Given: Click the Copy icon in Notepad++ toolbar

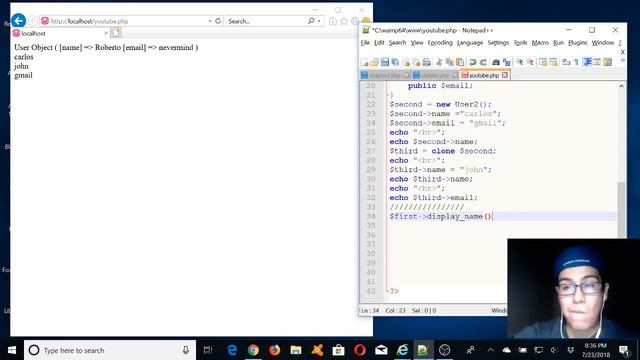Looking at the screenshot, I should (449, 62).
